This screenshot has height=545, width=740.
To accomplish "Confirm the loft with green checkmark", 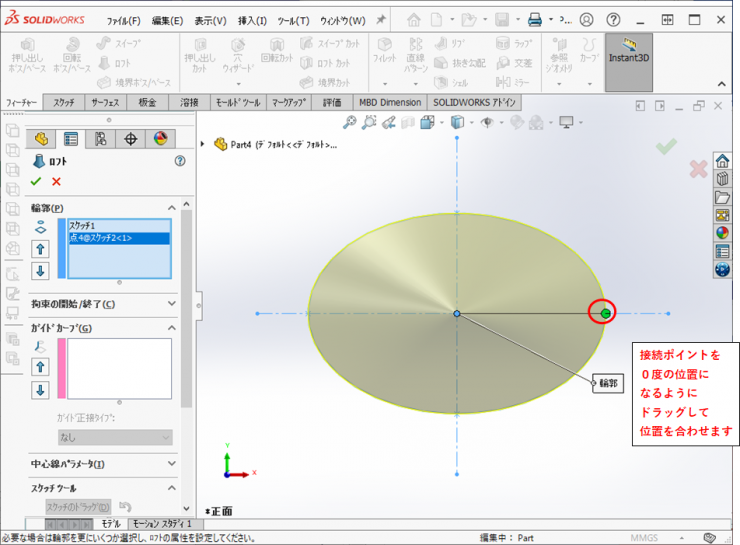I will [x=36, y=181].
